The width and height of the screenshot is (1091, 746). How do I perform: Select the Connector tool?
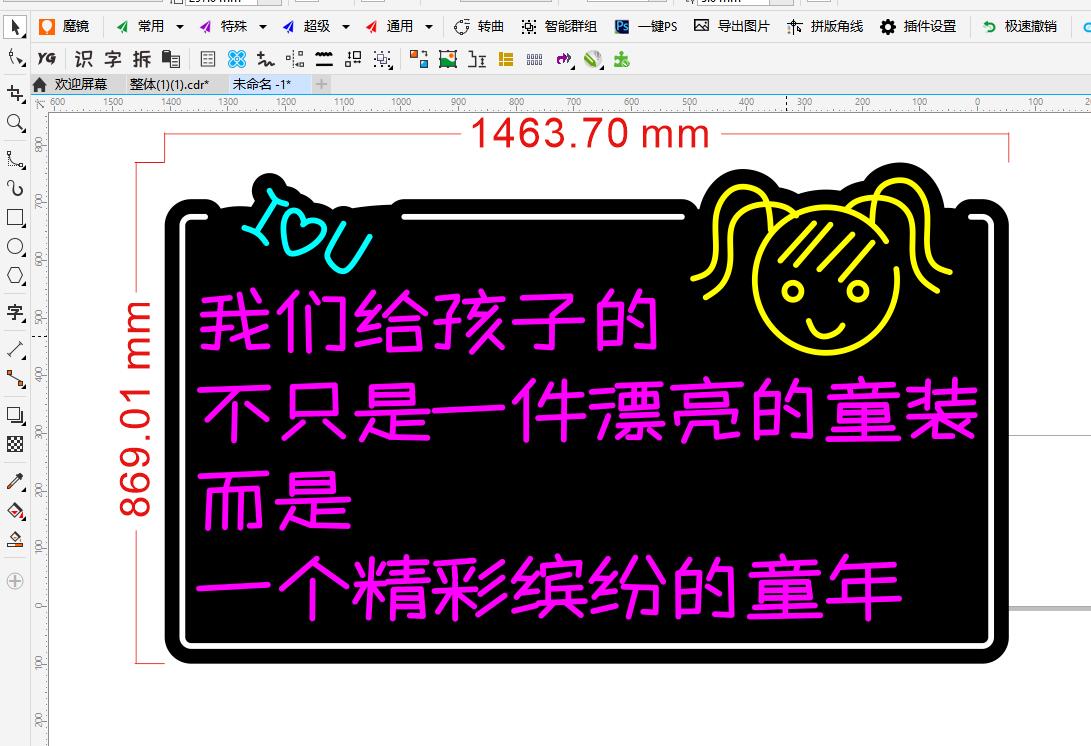[15, 379]
